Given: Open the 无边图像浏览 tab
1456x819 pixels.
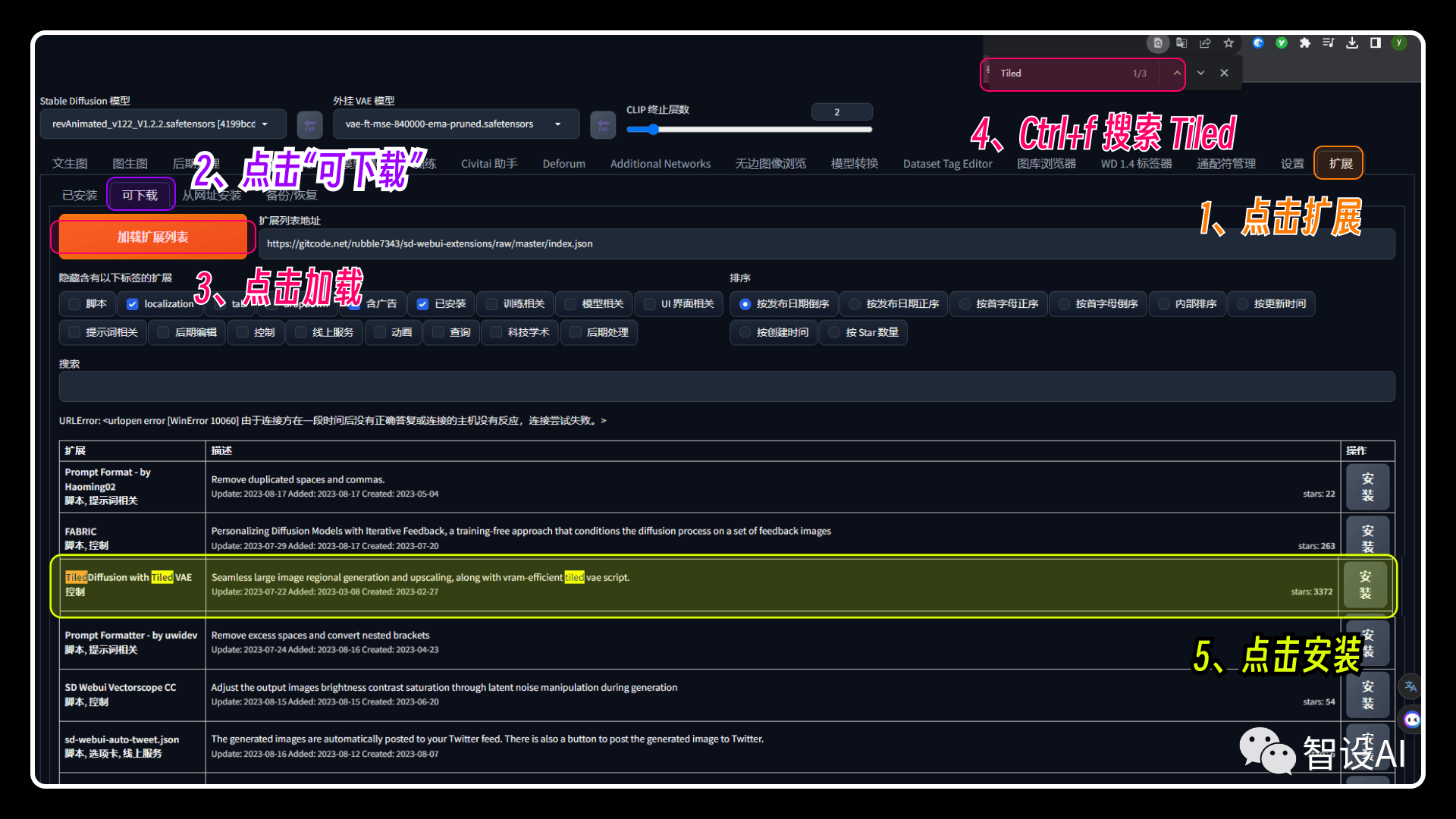Looking at the screenshot, I should pos(770,164).
